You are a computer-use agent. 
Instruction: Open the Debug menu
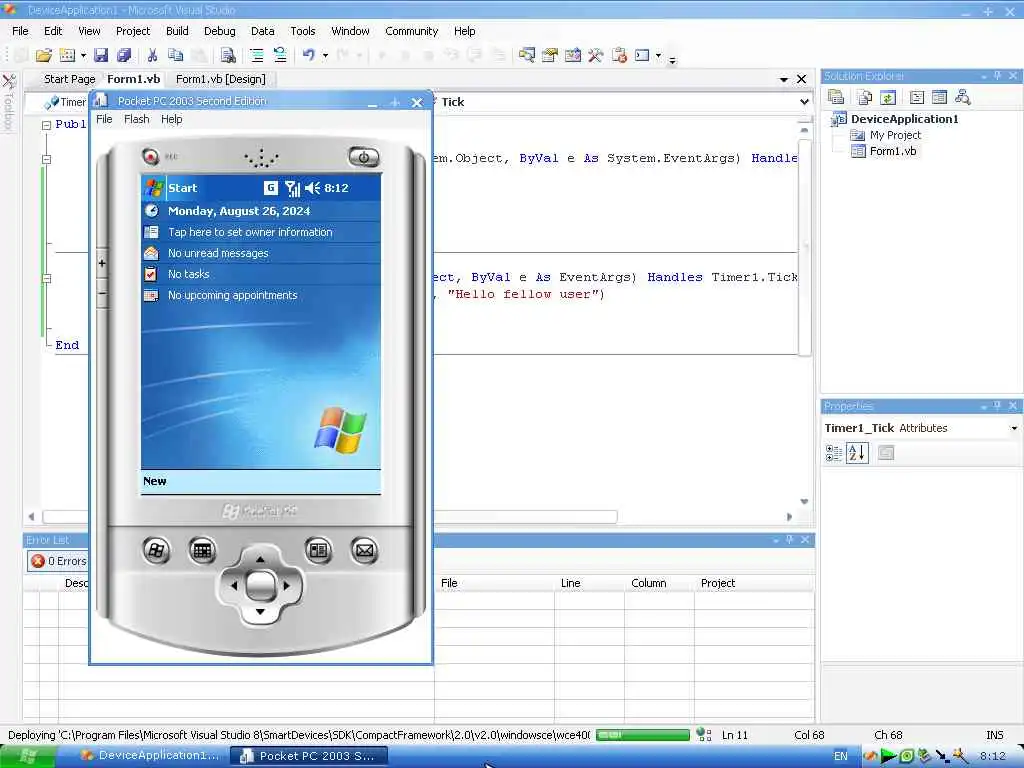[219, 31]
